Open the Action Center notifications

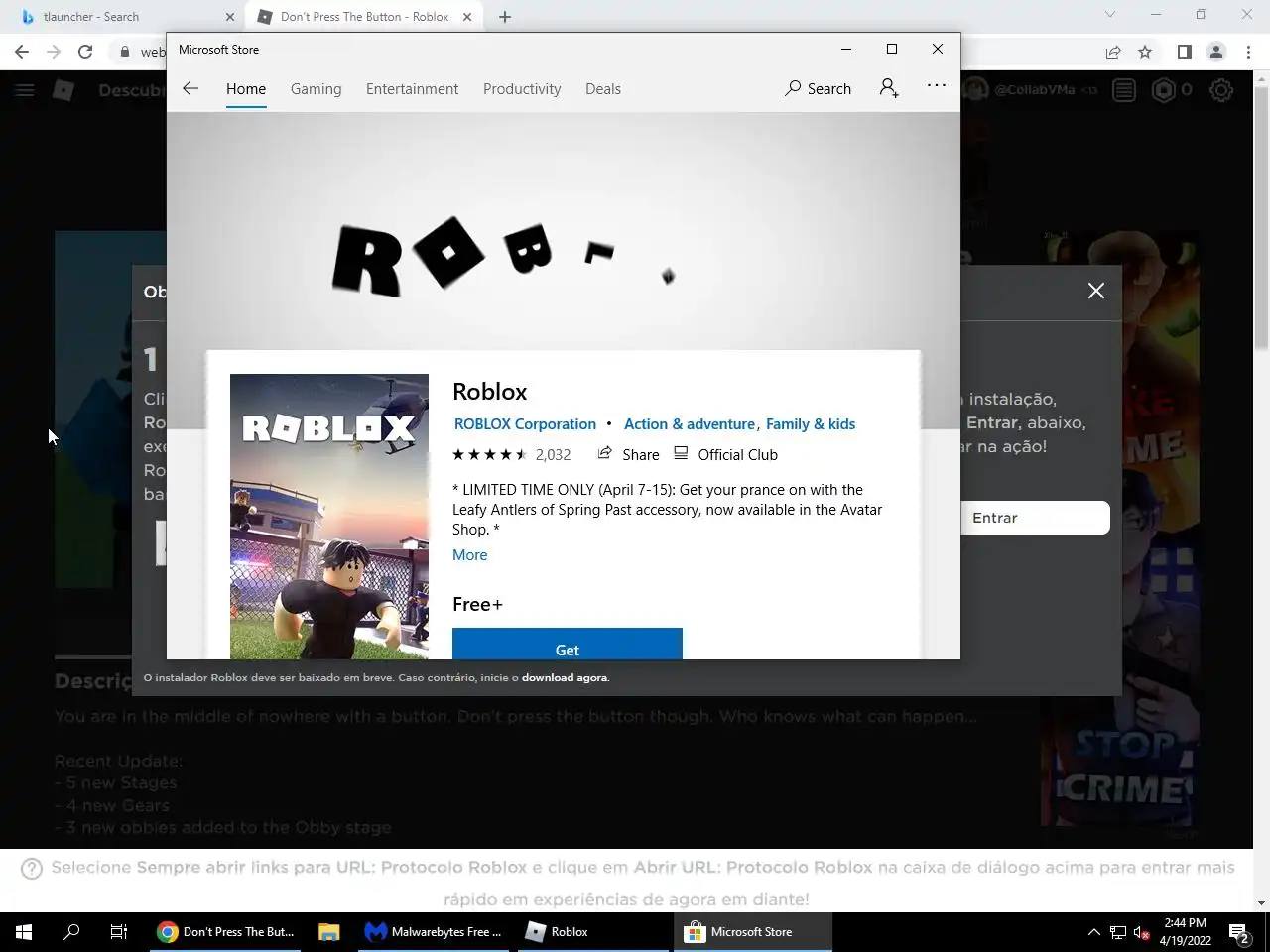click(1239, 932)
